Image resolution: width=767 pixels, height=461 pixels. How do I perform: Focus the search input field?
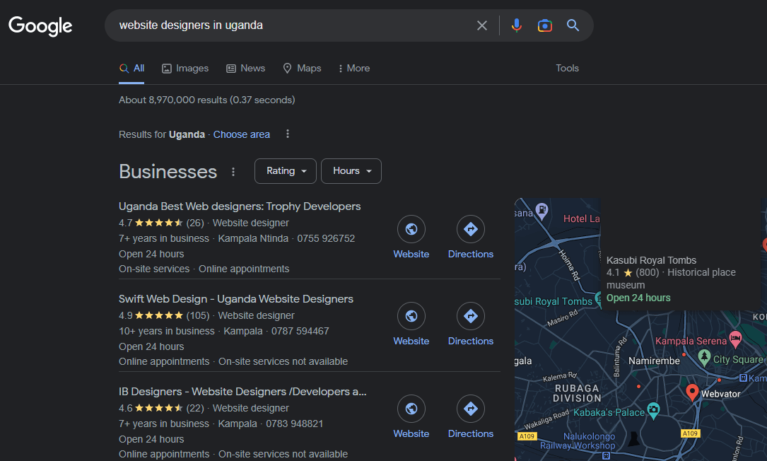click(x=293, y=25)
